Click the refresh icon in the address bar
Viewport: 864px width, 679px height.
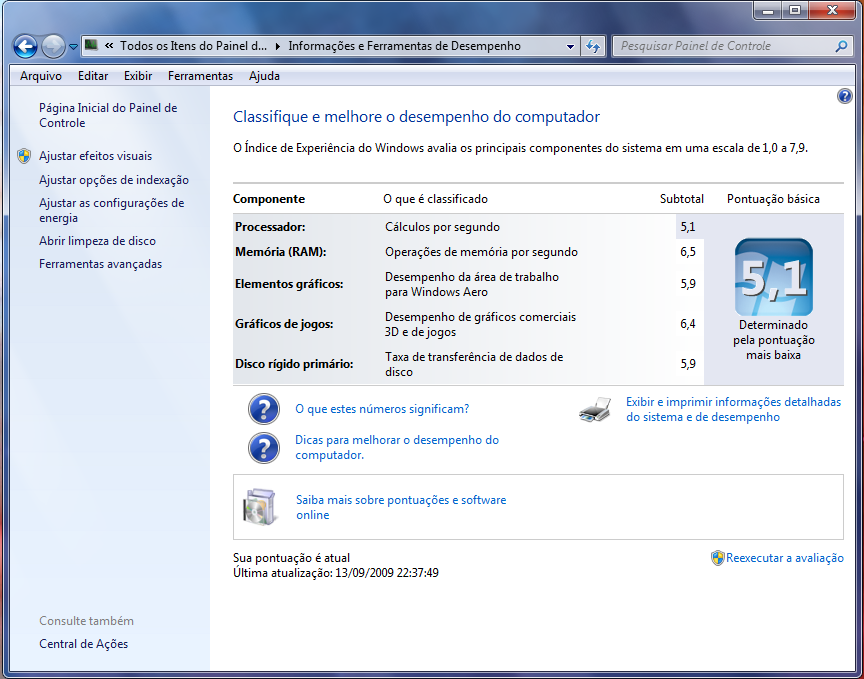(x=595, y=45)
